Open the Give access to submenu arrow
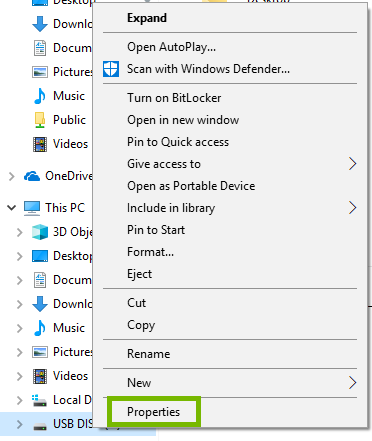 tap(353, 164)
